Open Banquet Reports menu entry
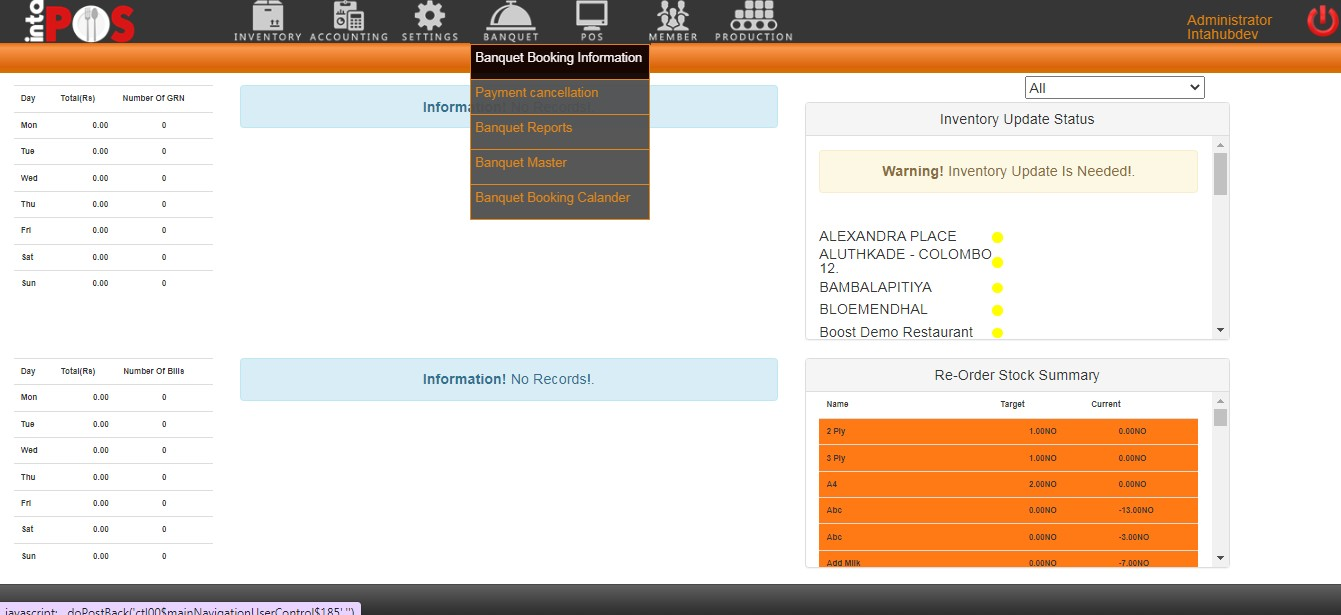The height and width of the screenshot is (615, 1341). [524, 128]
